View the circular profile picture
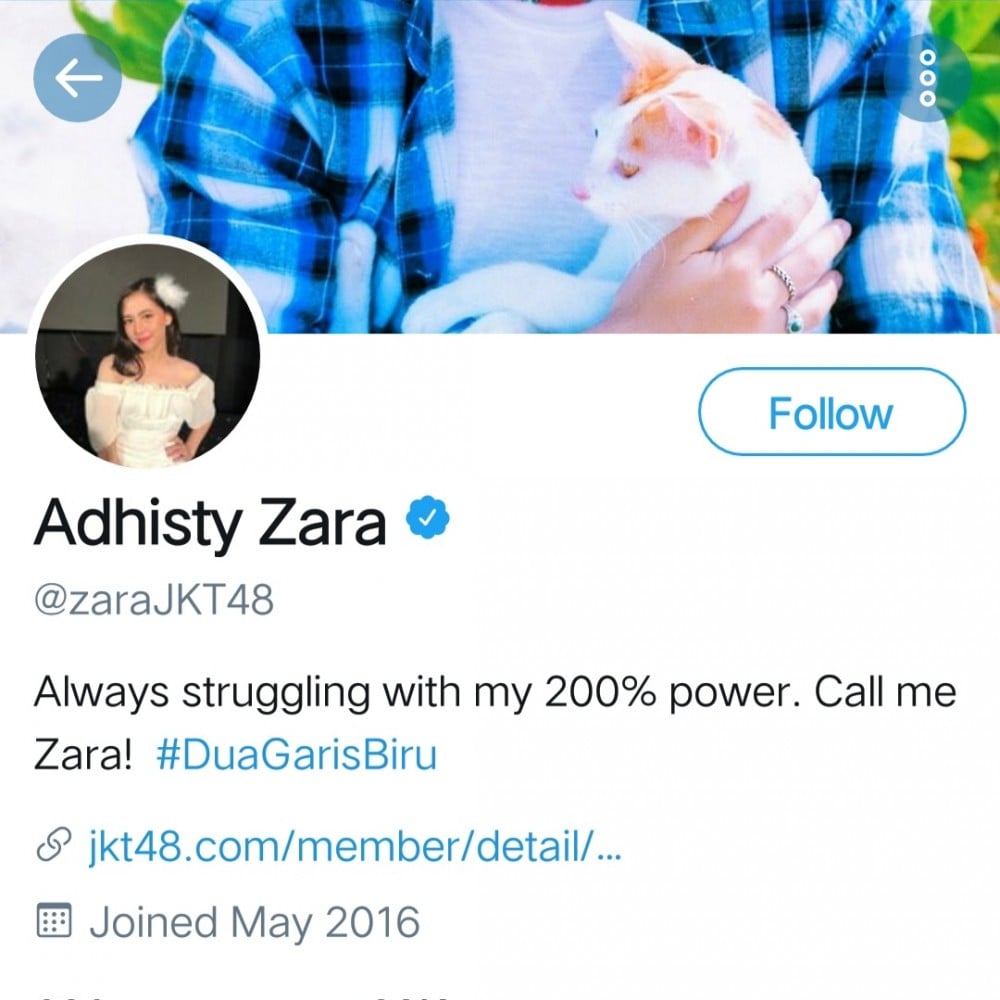The image size is (1000, 1000). tap(147, 355)
